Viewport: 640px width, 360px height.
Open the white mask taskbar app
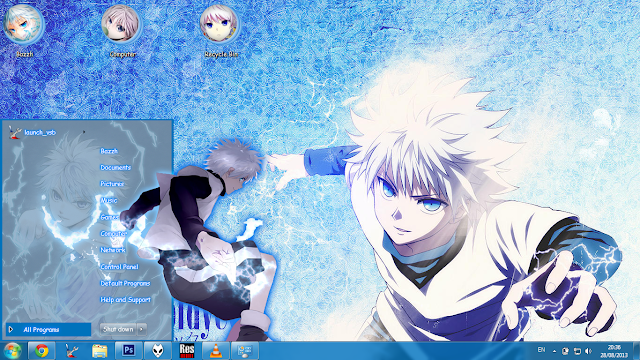(158, 351)
